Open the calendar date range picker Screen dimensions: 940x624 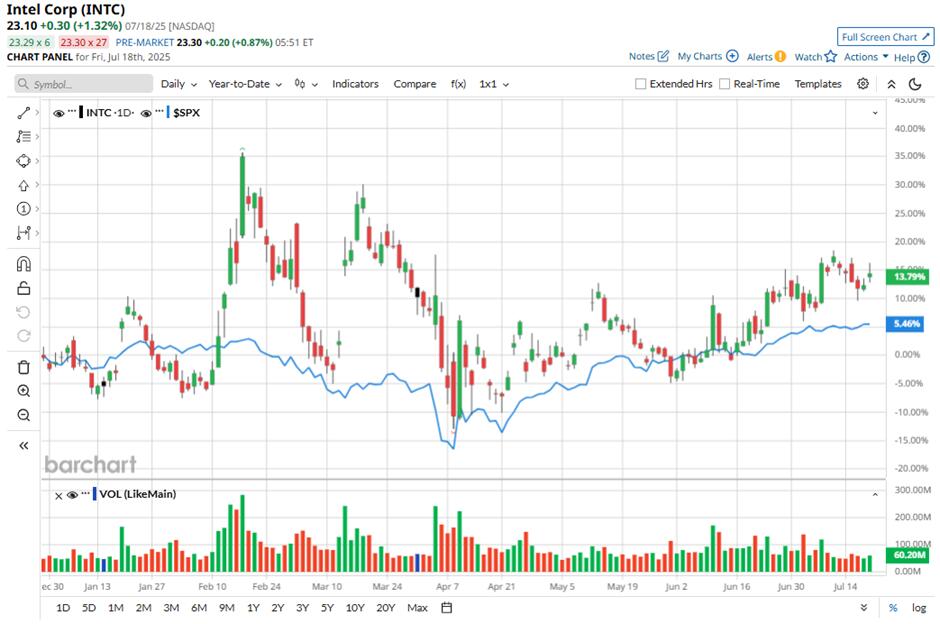click(447, 608)
